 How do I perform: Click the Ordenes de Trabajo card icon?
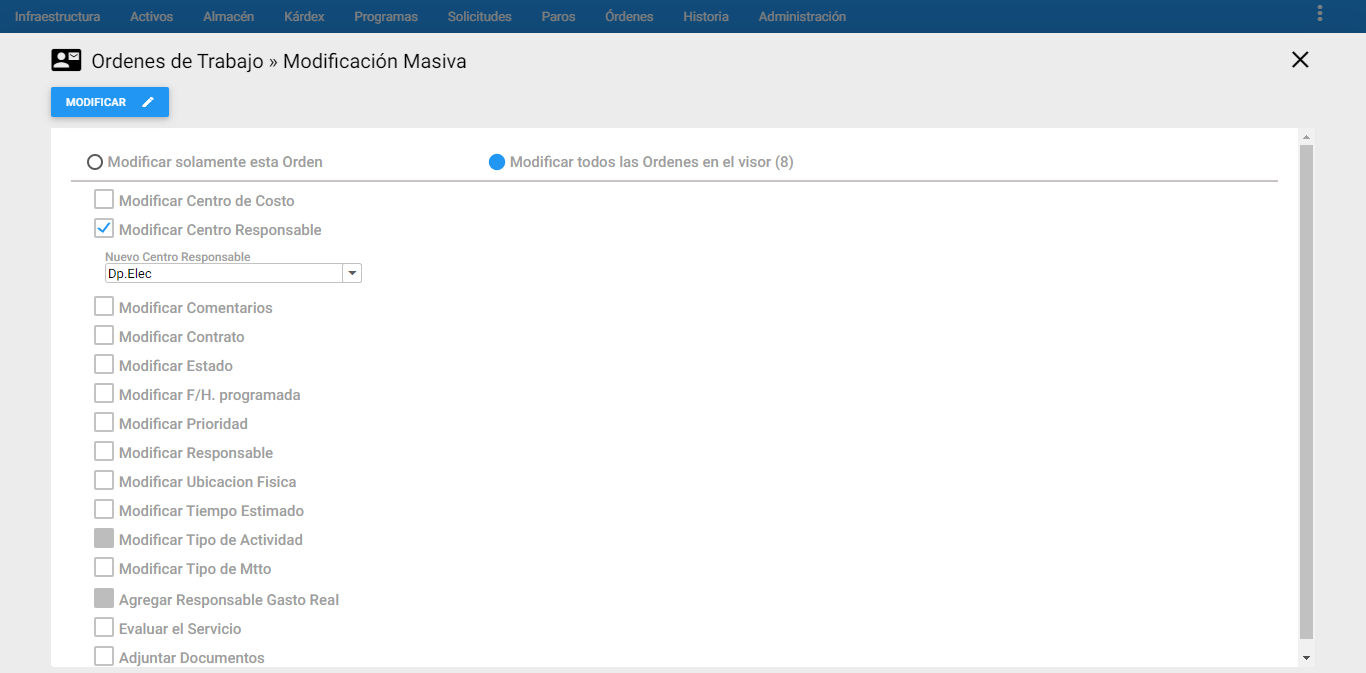point(66,60)
